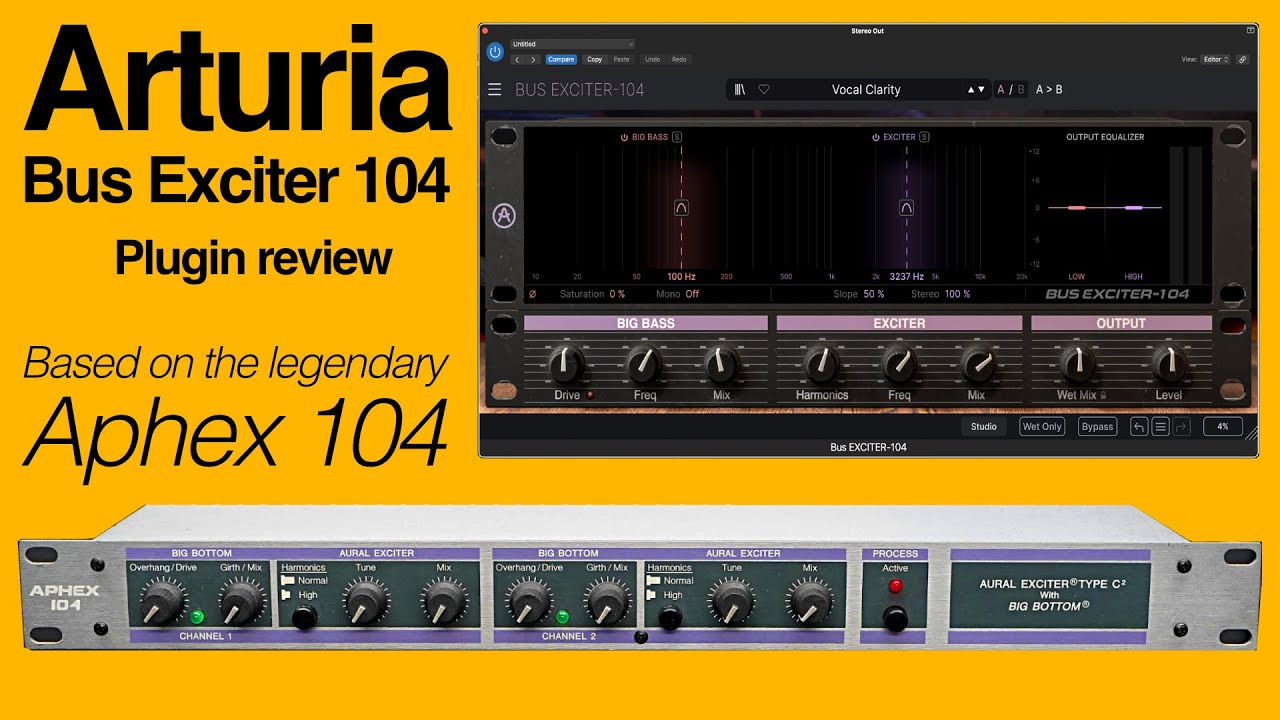
Task: Click the BUS EXCITER-104 title text
Action: coord(579,89)
